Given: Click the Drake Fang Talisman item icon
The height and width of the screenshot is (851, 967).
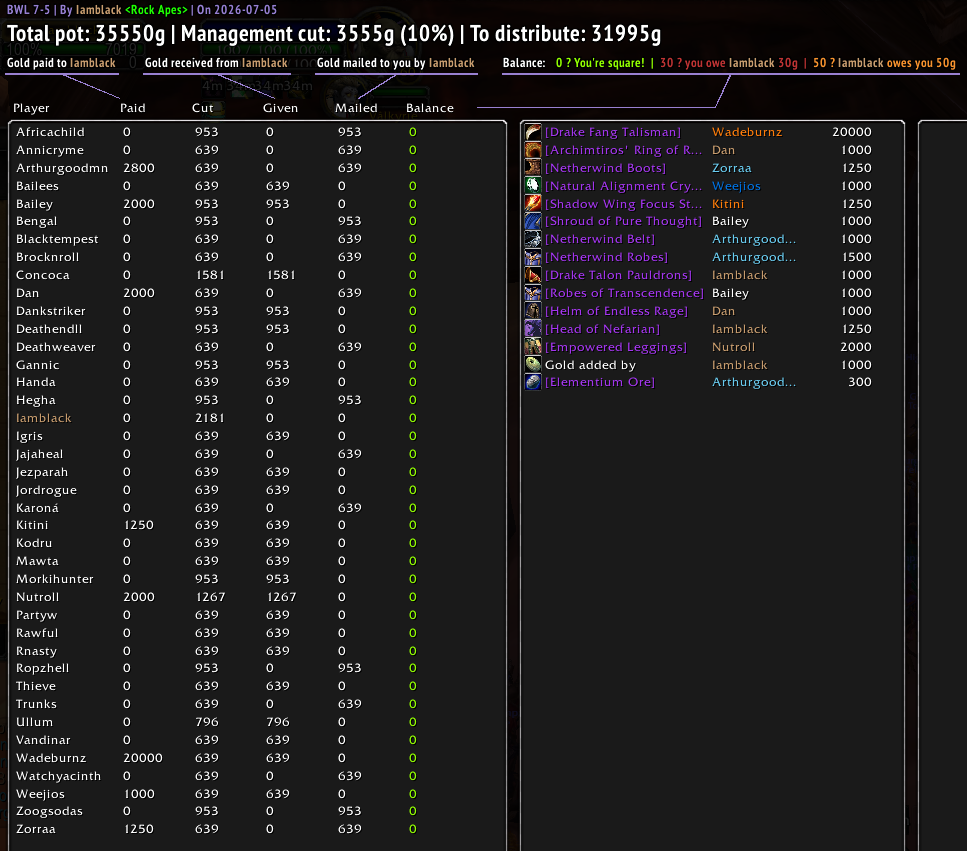Looking at the screenshot, I should [x=533, y=132].
